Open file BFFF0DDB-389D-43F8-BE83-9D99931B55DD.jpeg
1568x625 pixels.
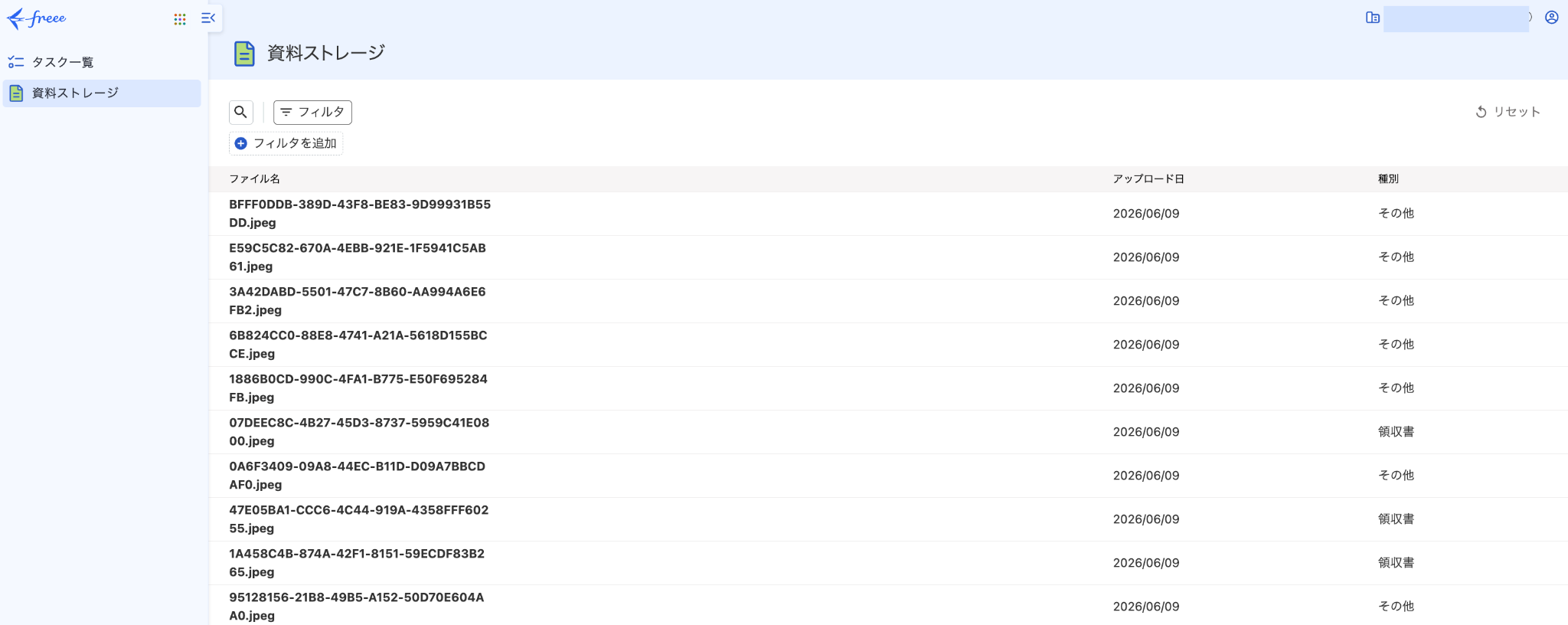tap(360, 214)
